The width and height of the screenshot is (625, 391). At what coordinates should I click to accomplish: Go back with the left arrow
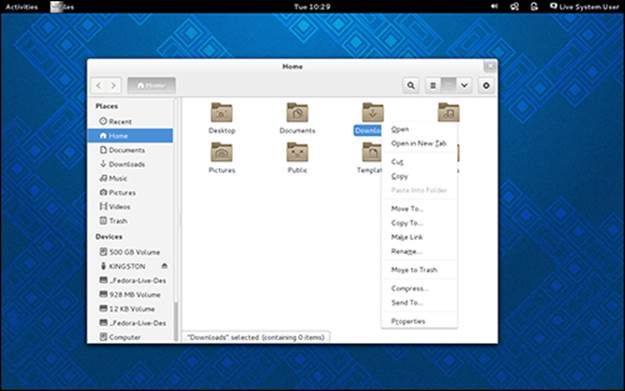coord(99,85)
